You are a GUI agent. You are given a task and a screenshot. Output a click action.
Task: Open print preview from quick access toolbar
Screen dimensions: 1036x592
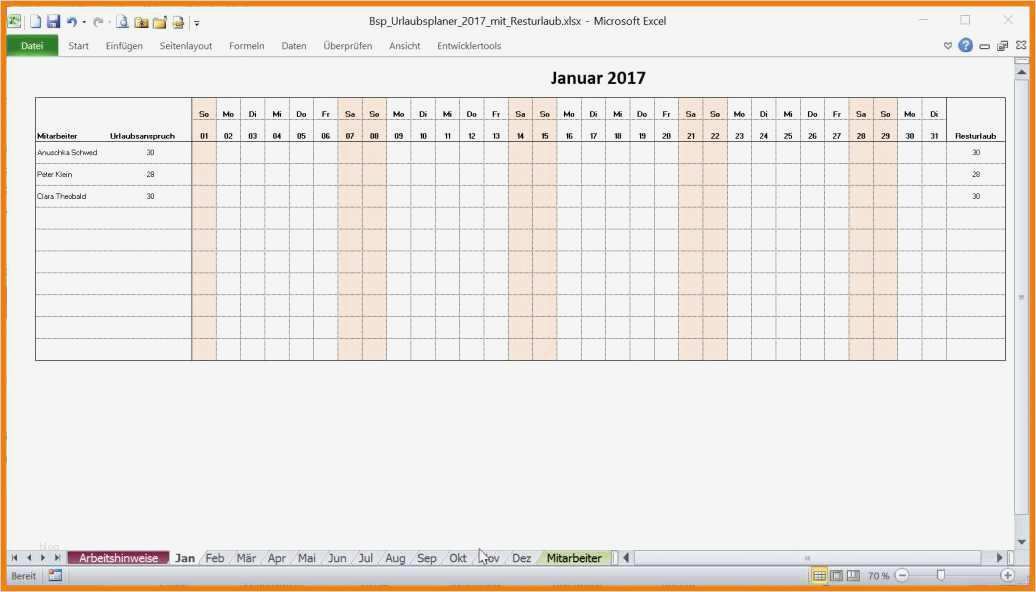(122, 22)
